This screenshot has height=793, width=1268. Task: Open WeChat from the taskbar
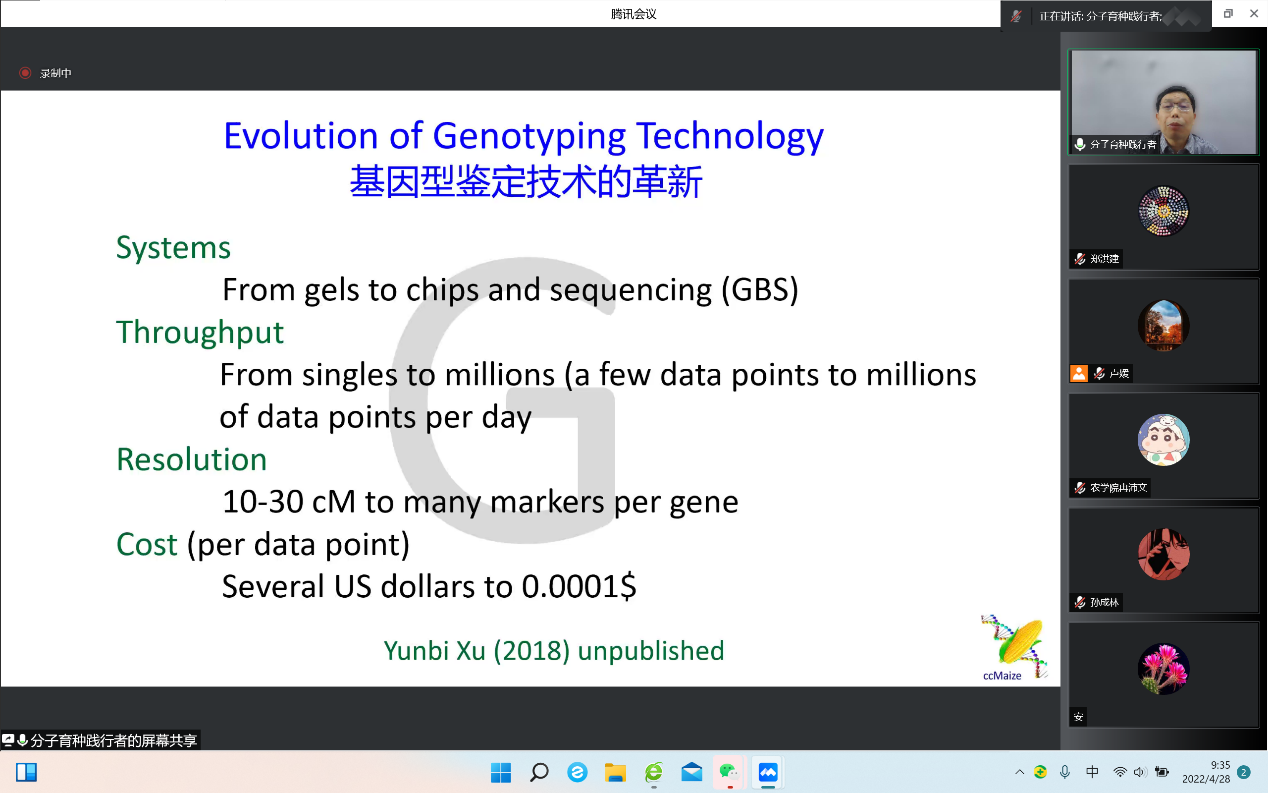729,772
